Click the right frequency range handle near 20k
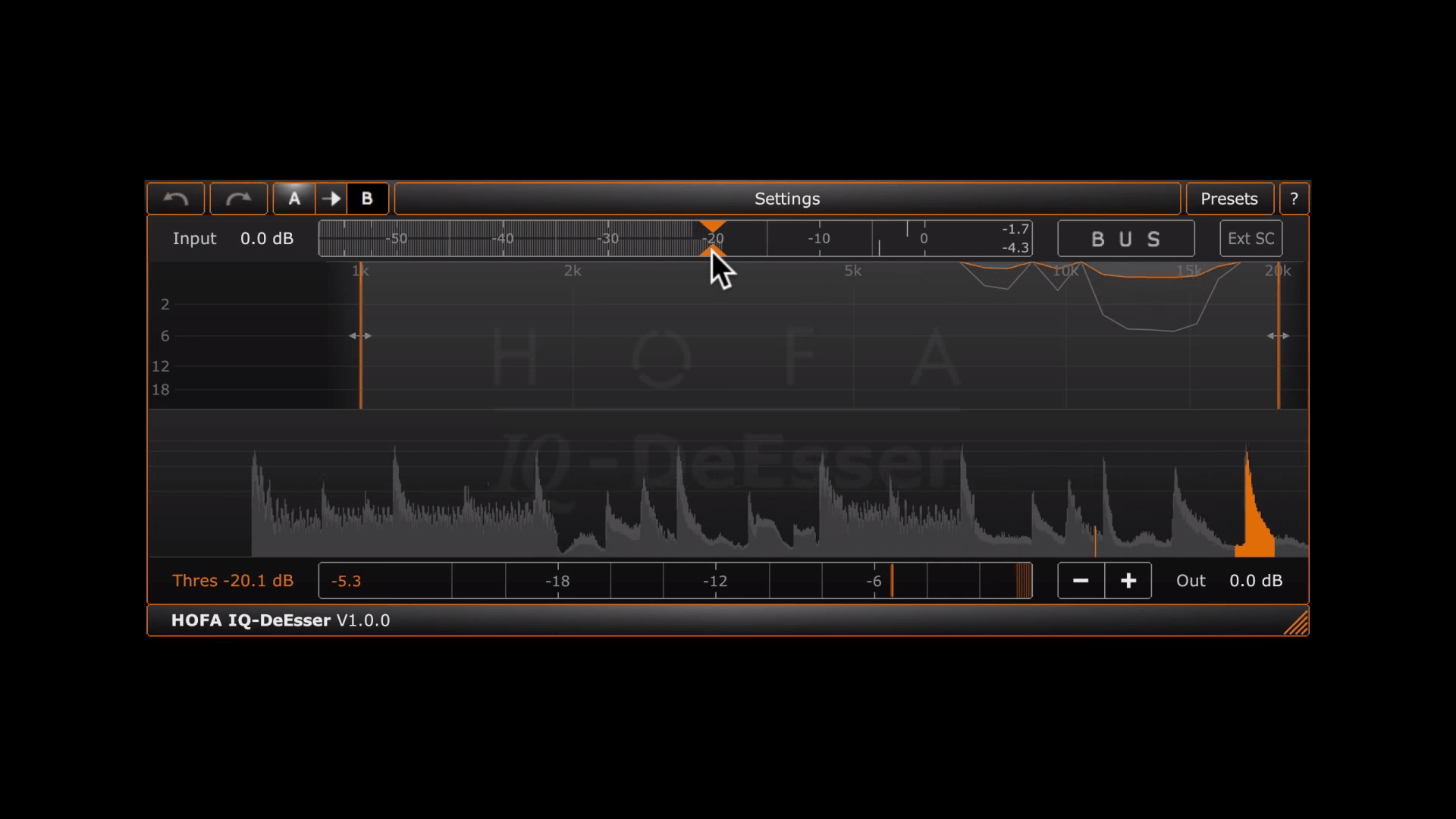 1278,335
